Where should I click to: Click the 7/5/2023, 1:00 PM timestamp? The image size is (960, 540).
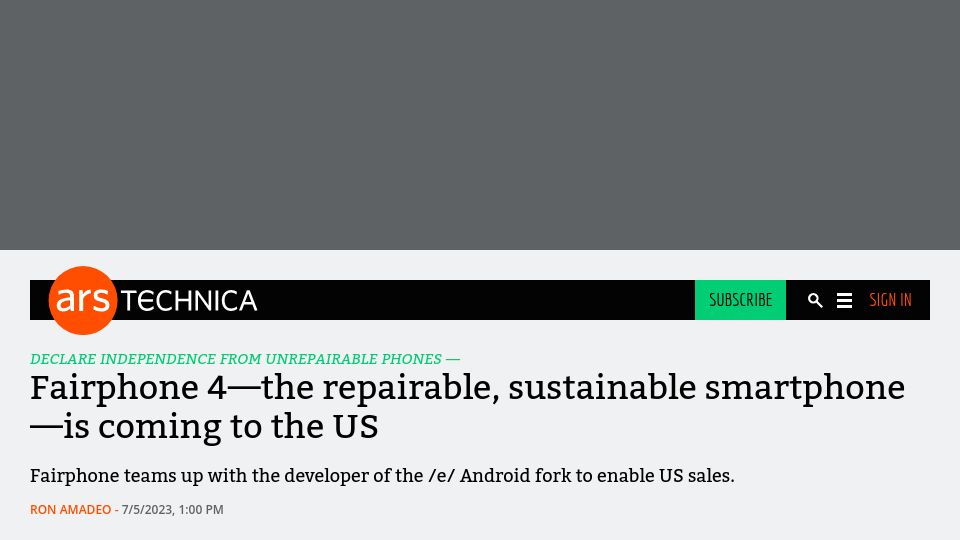[x=173, y=509]
